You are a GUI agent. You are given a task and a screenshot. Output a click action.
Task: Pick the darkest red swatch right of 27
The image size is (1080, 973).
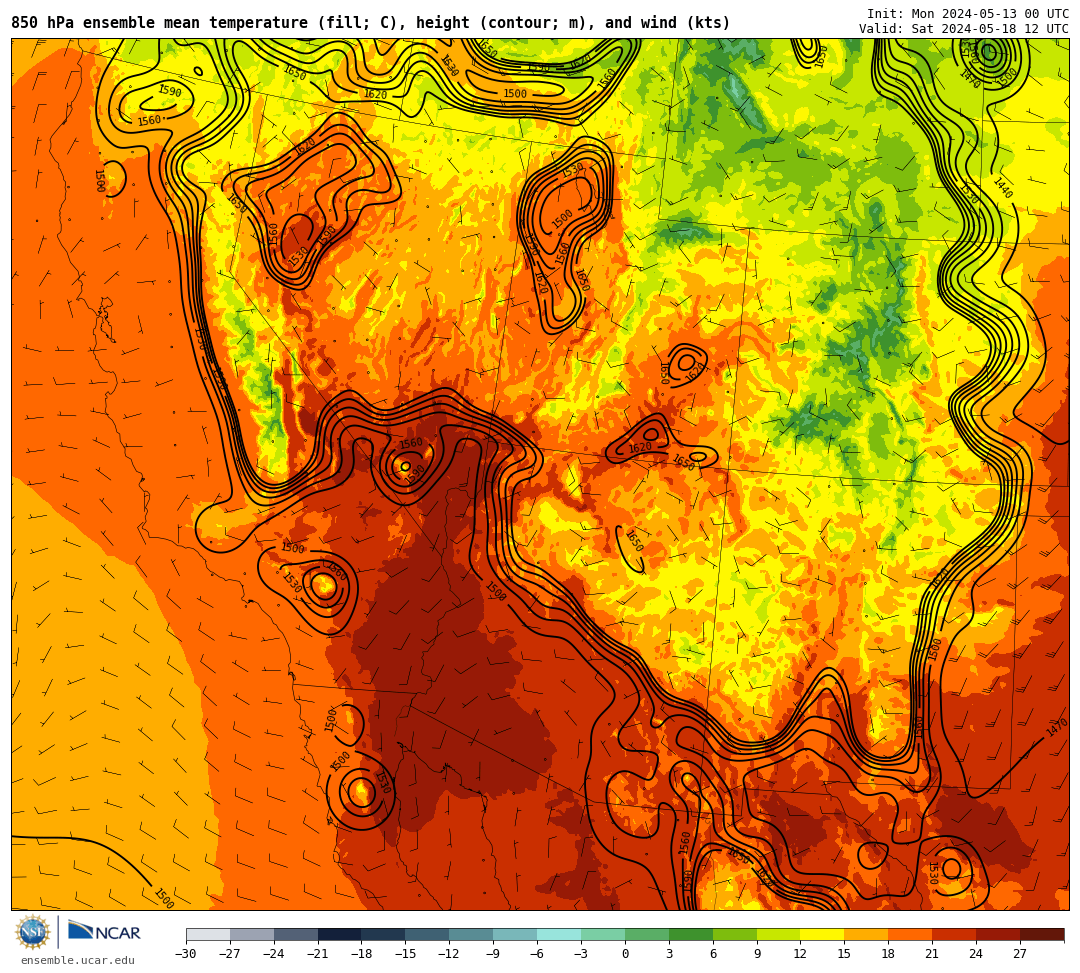(x=1042, y=934)
